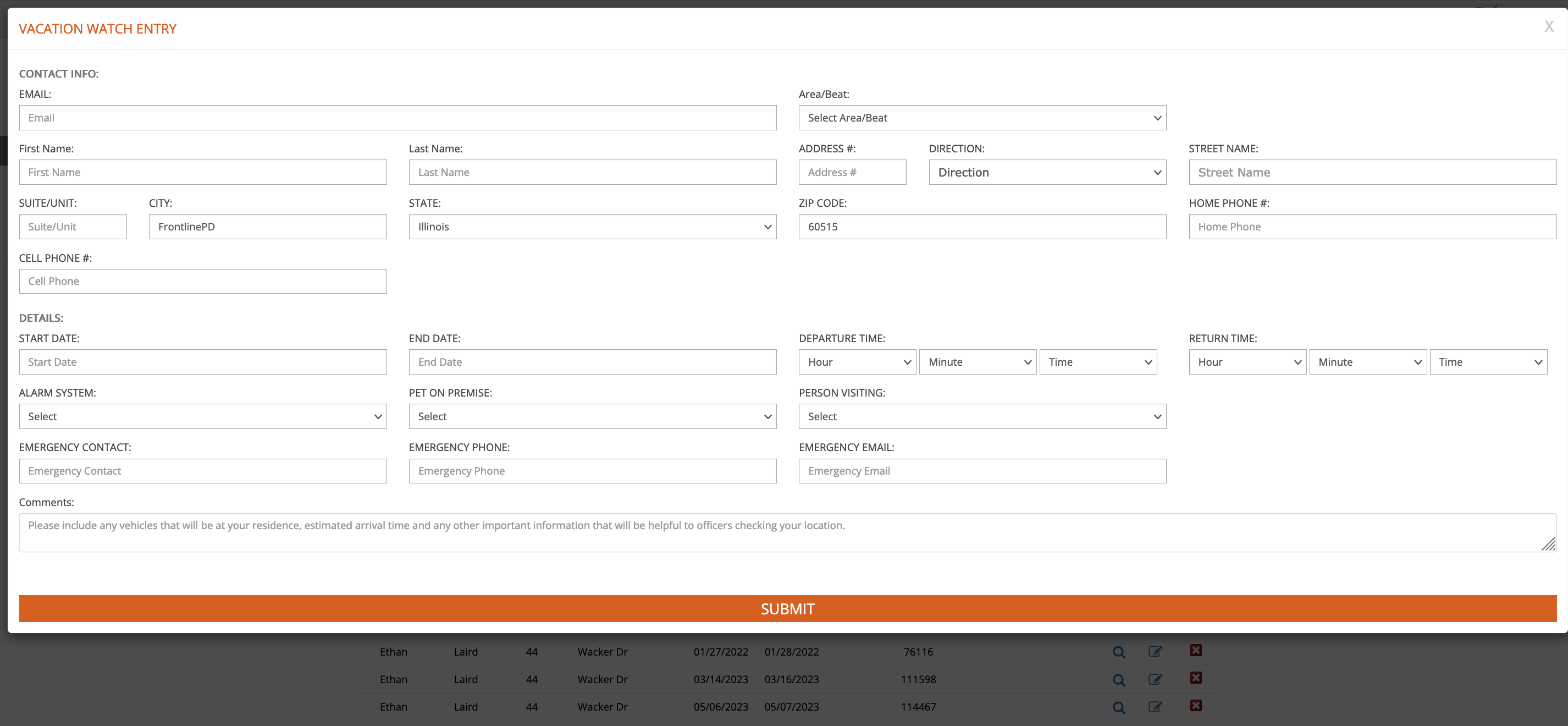Image resolution: width=1568 pixels, height=726 pixels.
Task: Click the magnifier icon for entry 114467
Action: click(1118, 707)
